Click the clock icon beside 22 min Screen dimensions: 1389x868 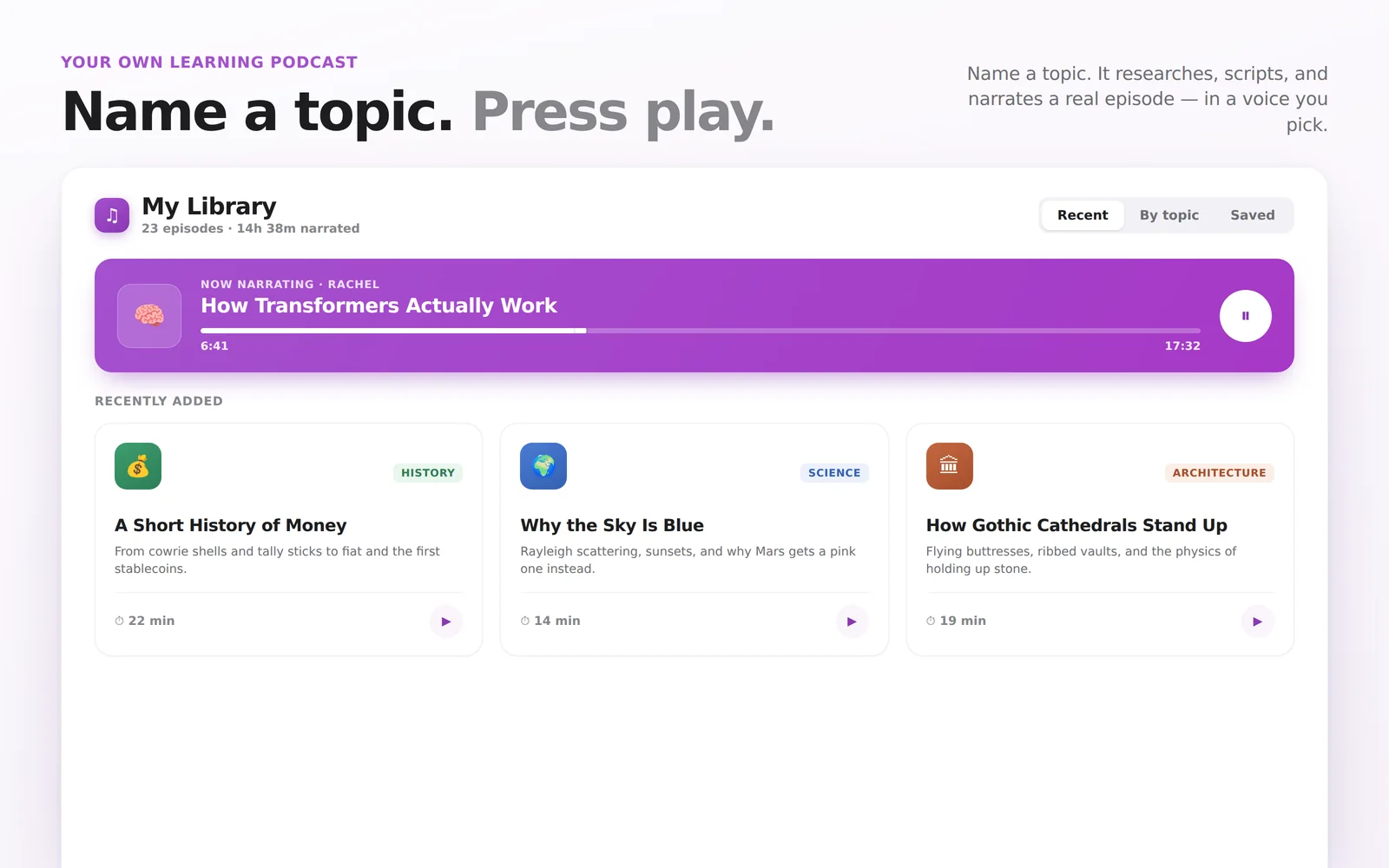click(120, 621)
